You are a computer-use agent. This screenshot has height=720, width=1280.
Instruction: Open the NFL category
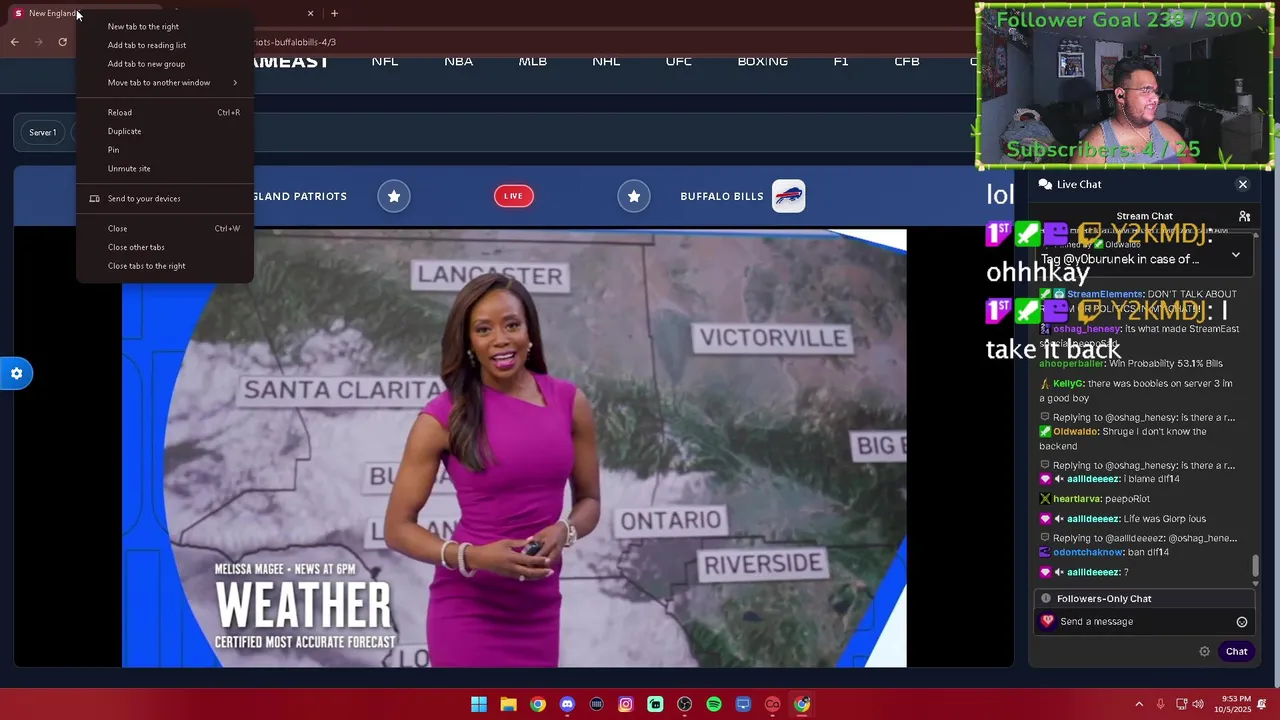(385, 61)
